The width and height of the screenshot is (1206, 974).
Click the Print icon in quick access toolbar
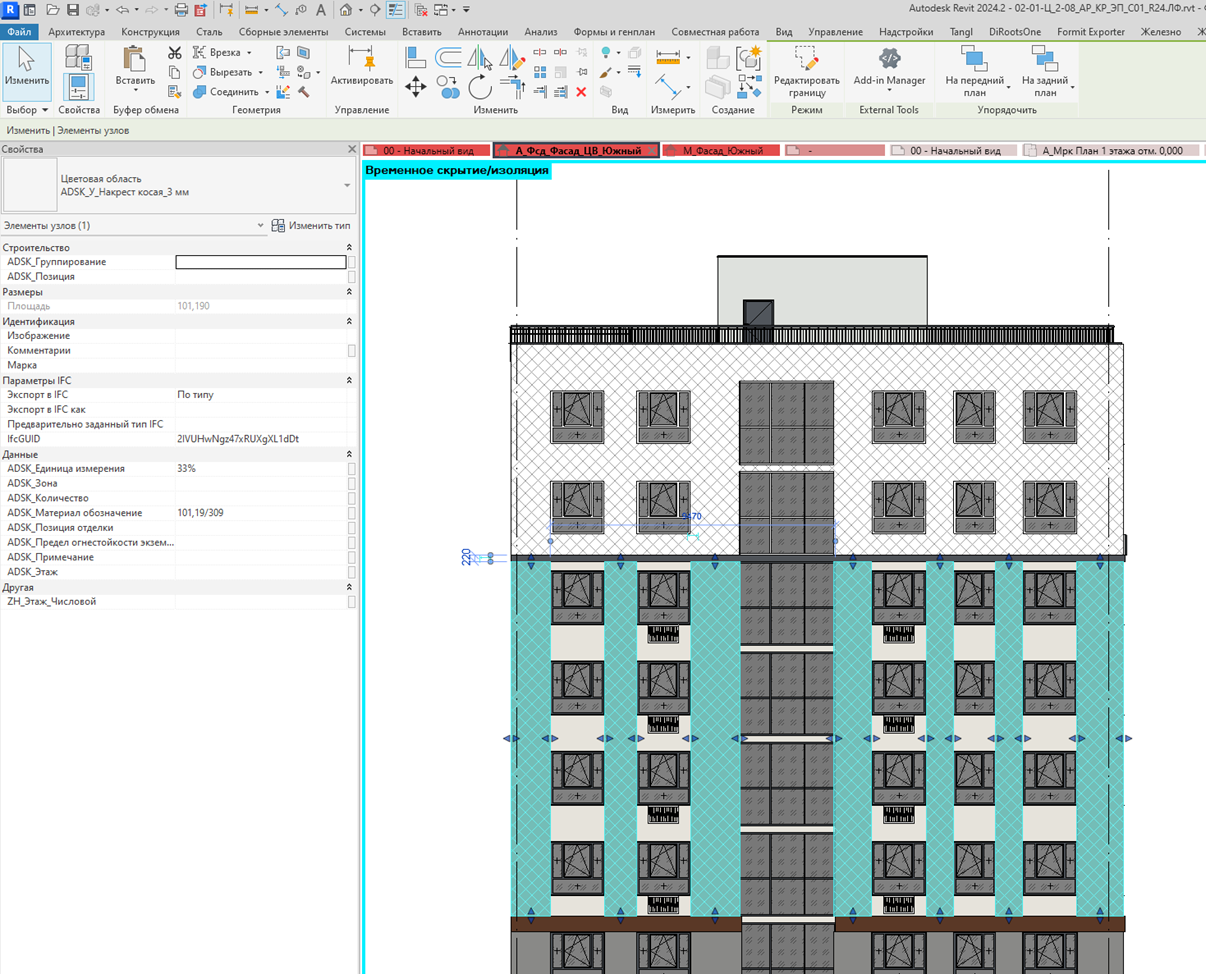[181, 10]
